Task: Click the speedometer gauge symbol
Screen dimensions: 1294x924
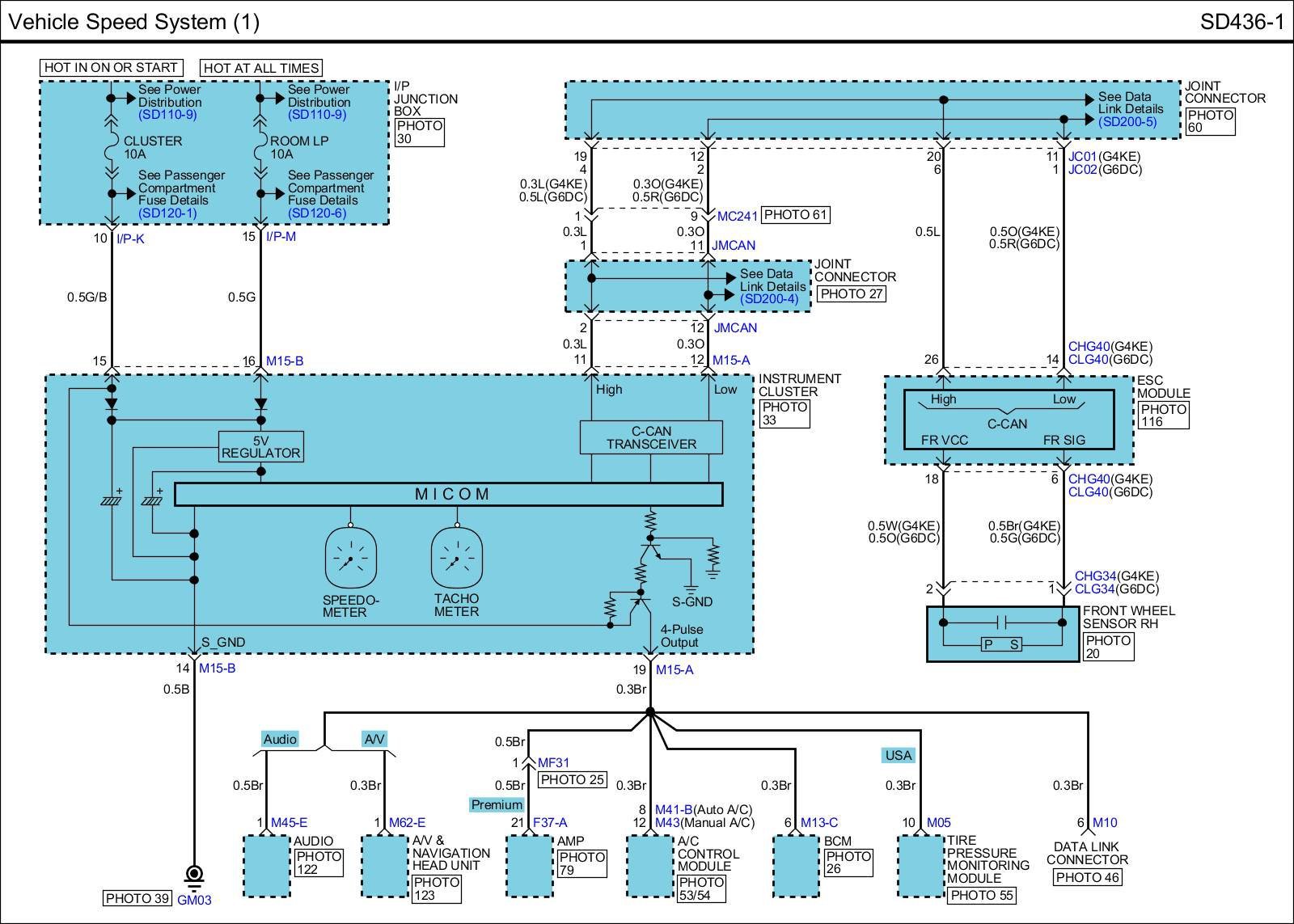Action: tap(350, 558)
